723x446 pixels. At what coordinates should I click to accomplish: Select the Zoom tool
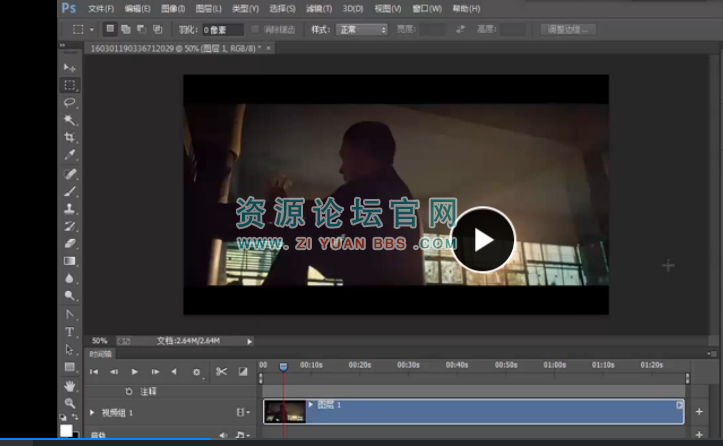click(x=70, y=403)
